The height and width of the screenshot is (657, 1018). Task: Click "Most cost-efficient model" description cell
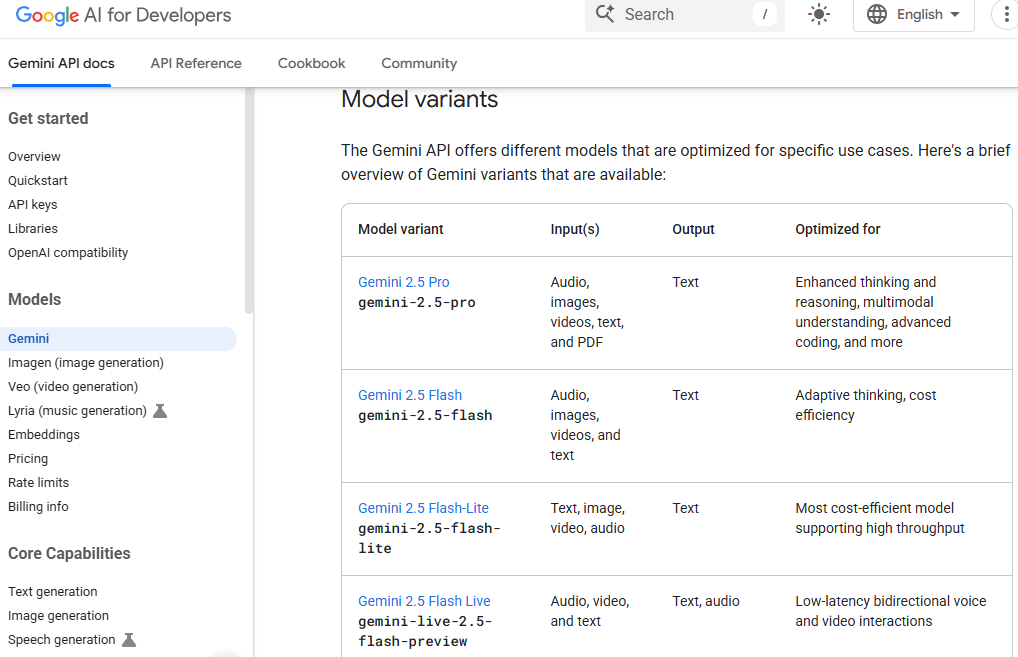point(880,518)
